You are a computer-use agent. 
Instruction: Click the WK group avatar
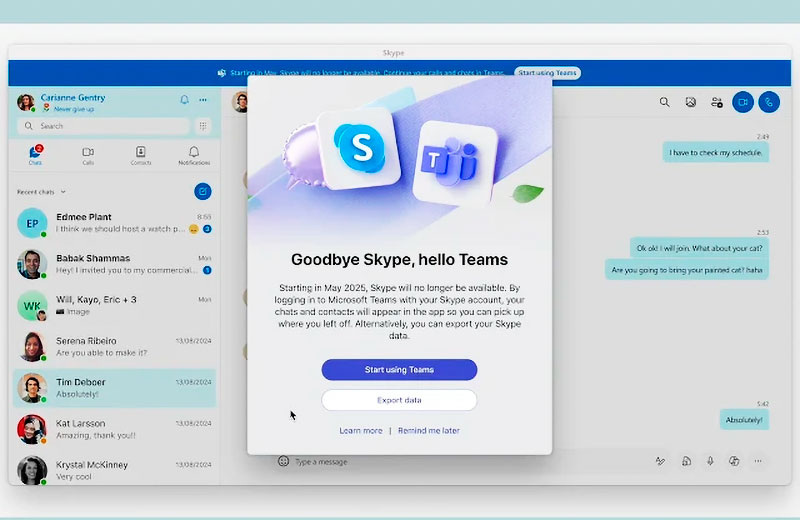click(x=32, y=306)
